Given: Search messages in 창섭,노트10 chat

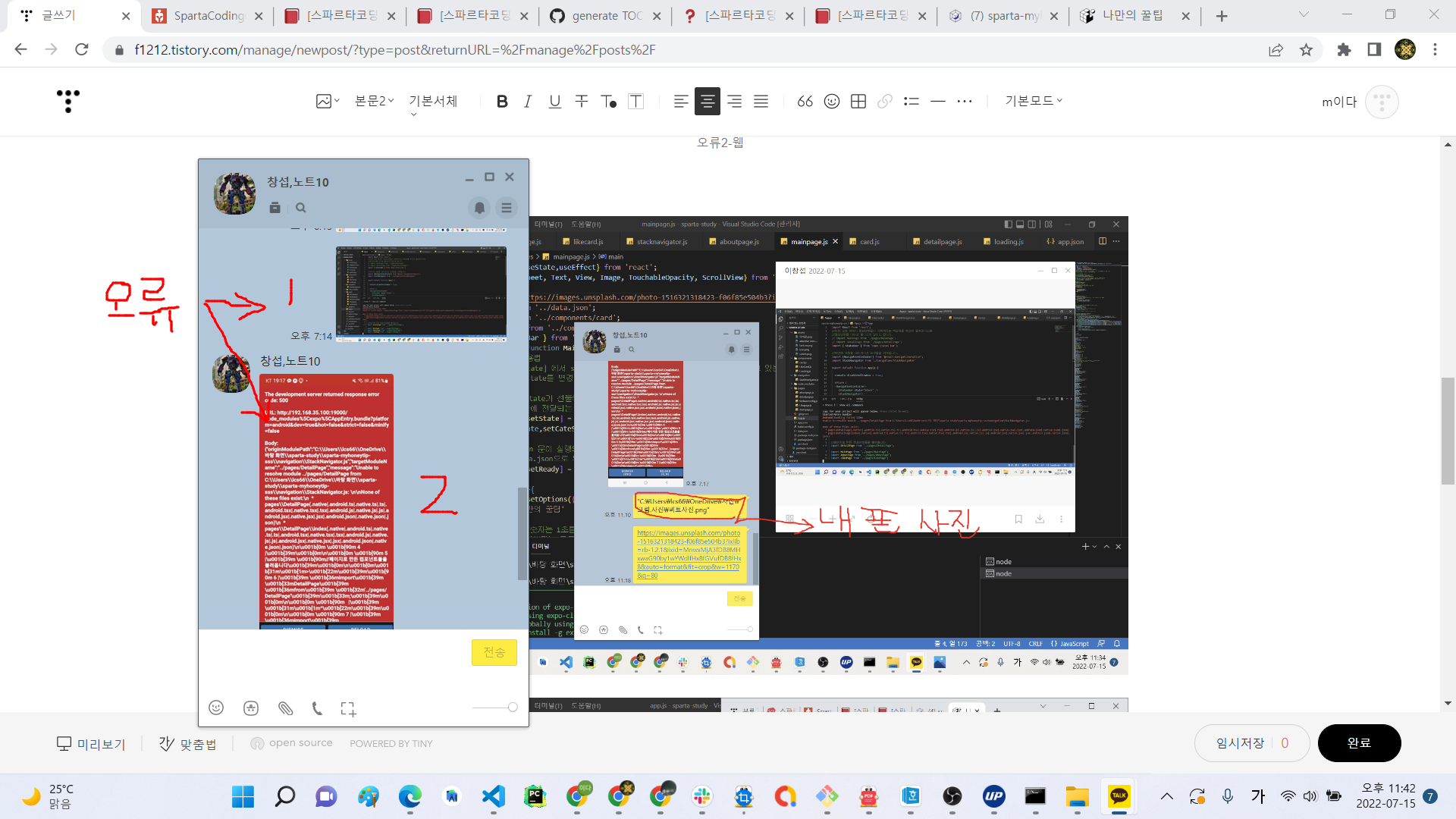Looking at the screenshot, I should click(301, 208).
